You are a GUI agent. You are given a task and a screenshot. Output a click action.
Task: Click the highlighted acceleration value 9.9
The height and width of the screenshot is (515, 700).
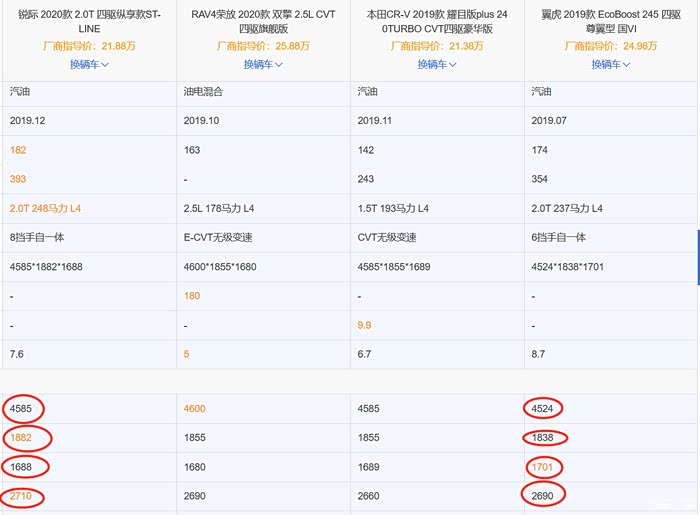click(364, 325)
